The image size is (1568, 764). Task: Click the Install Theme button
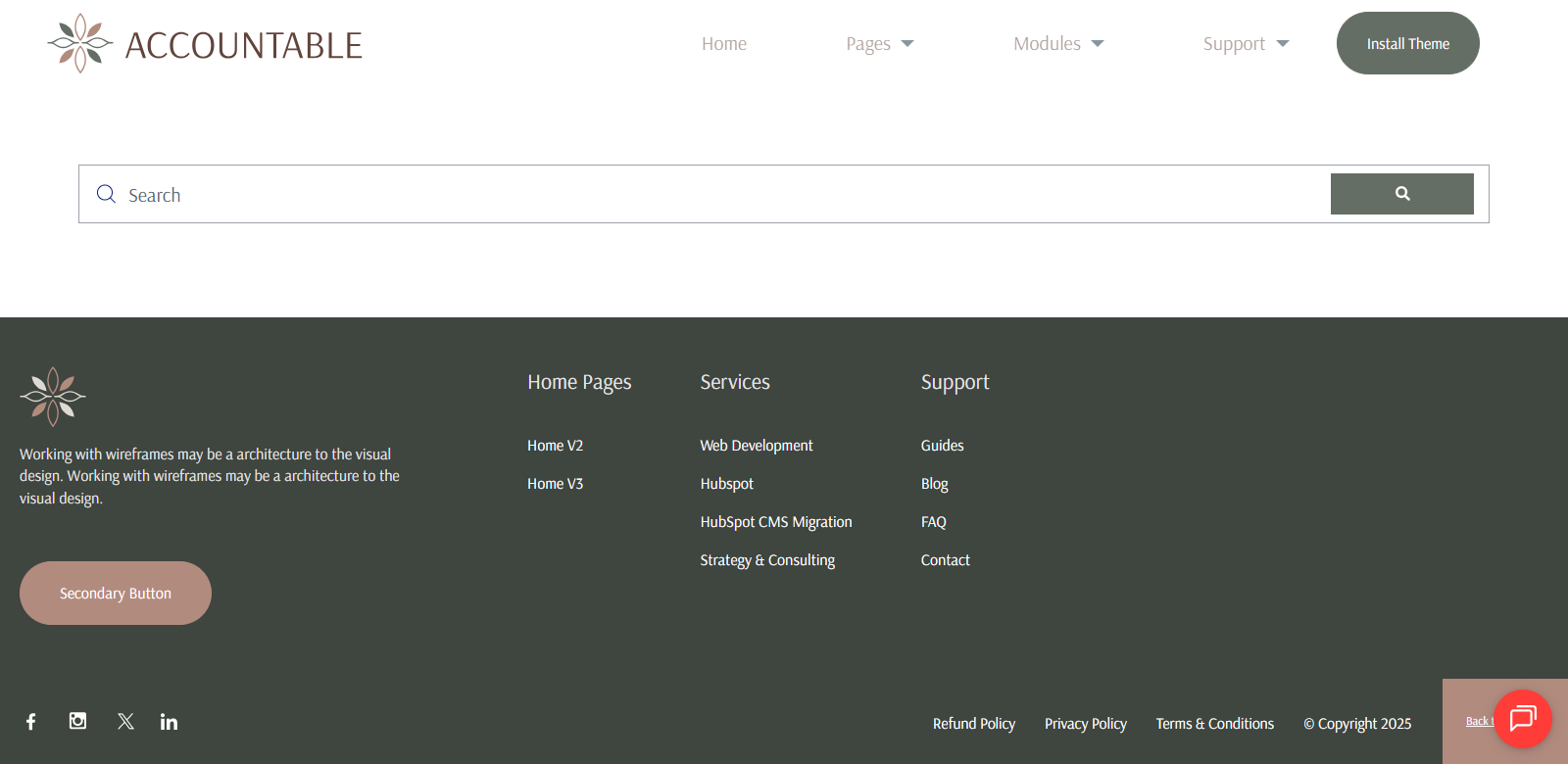[x=1407, y=44]
